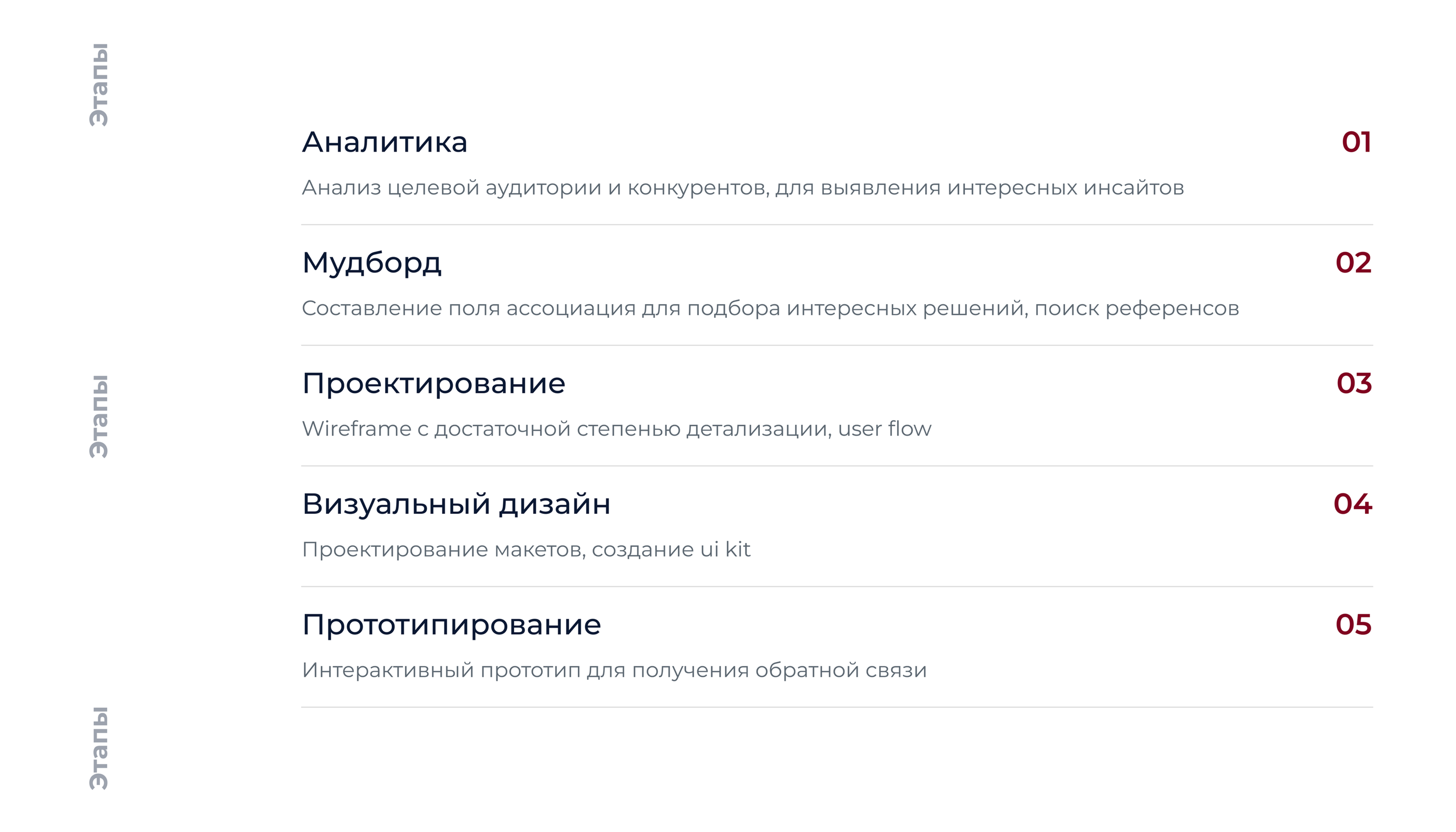
Task: Select the Интерактивный прототип description text
Action: pyautogui.click(x=614, y=670)
